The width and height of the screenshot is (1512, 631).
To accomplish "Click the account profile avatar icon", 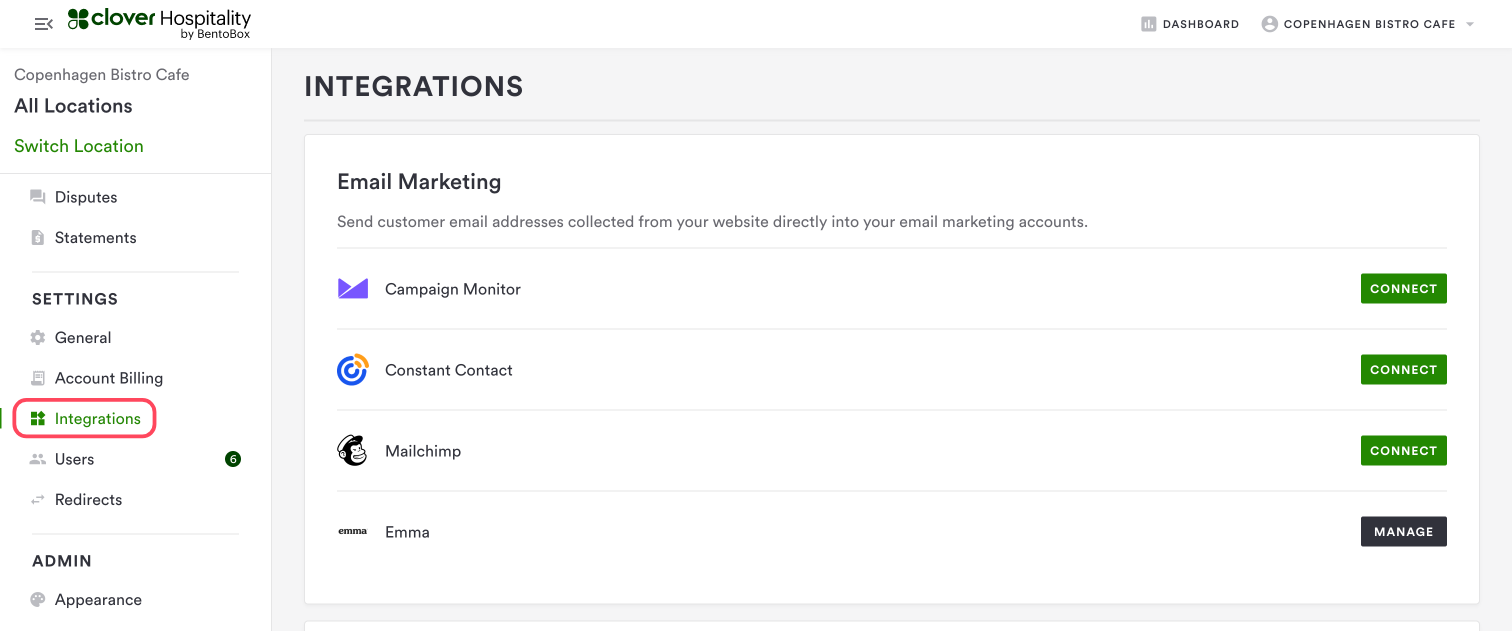I will point(1270,24).
